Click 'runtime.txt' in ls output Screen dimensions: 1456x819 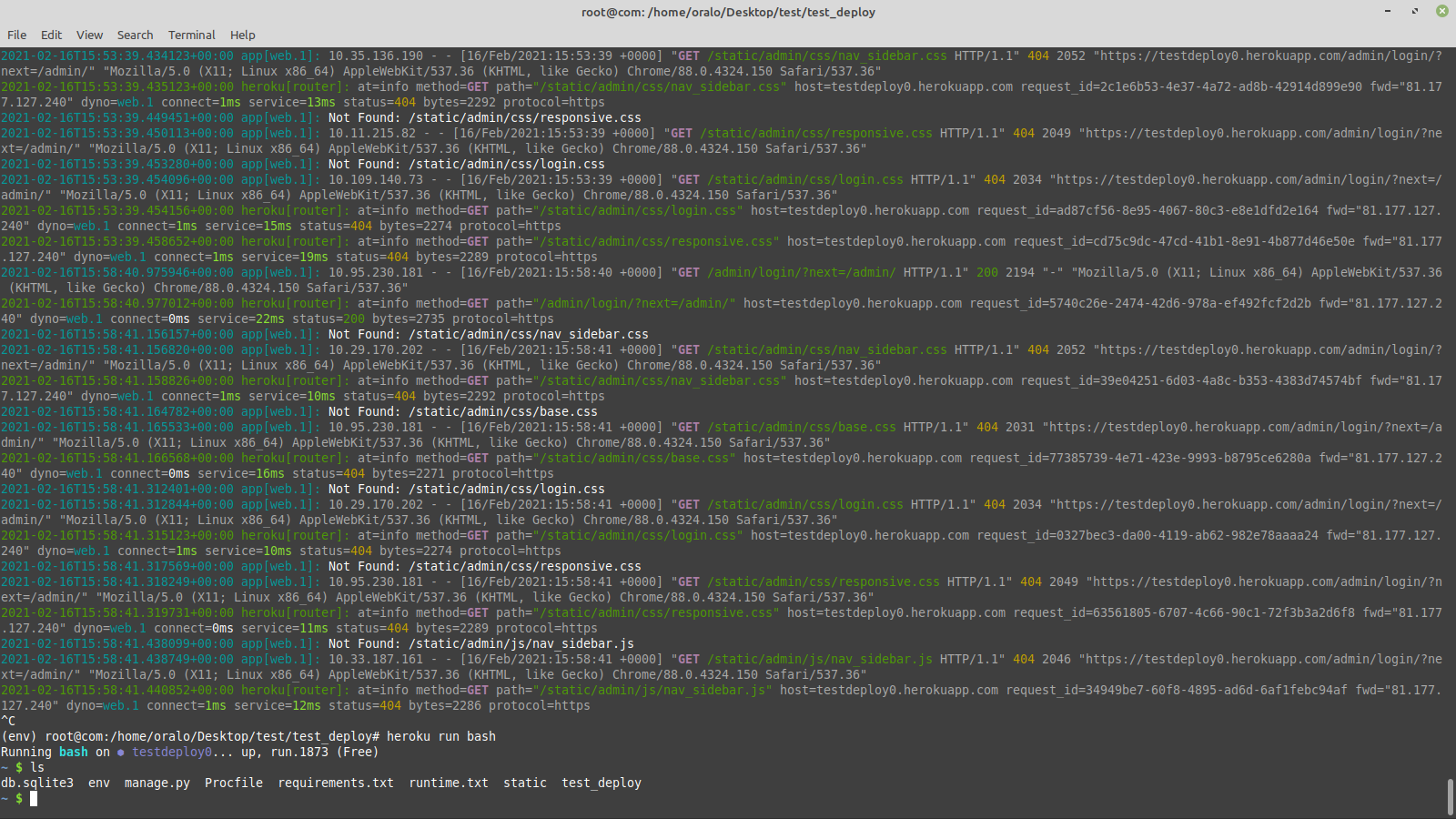pyautogui.click(x=449, y=783)
